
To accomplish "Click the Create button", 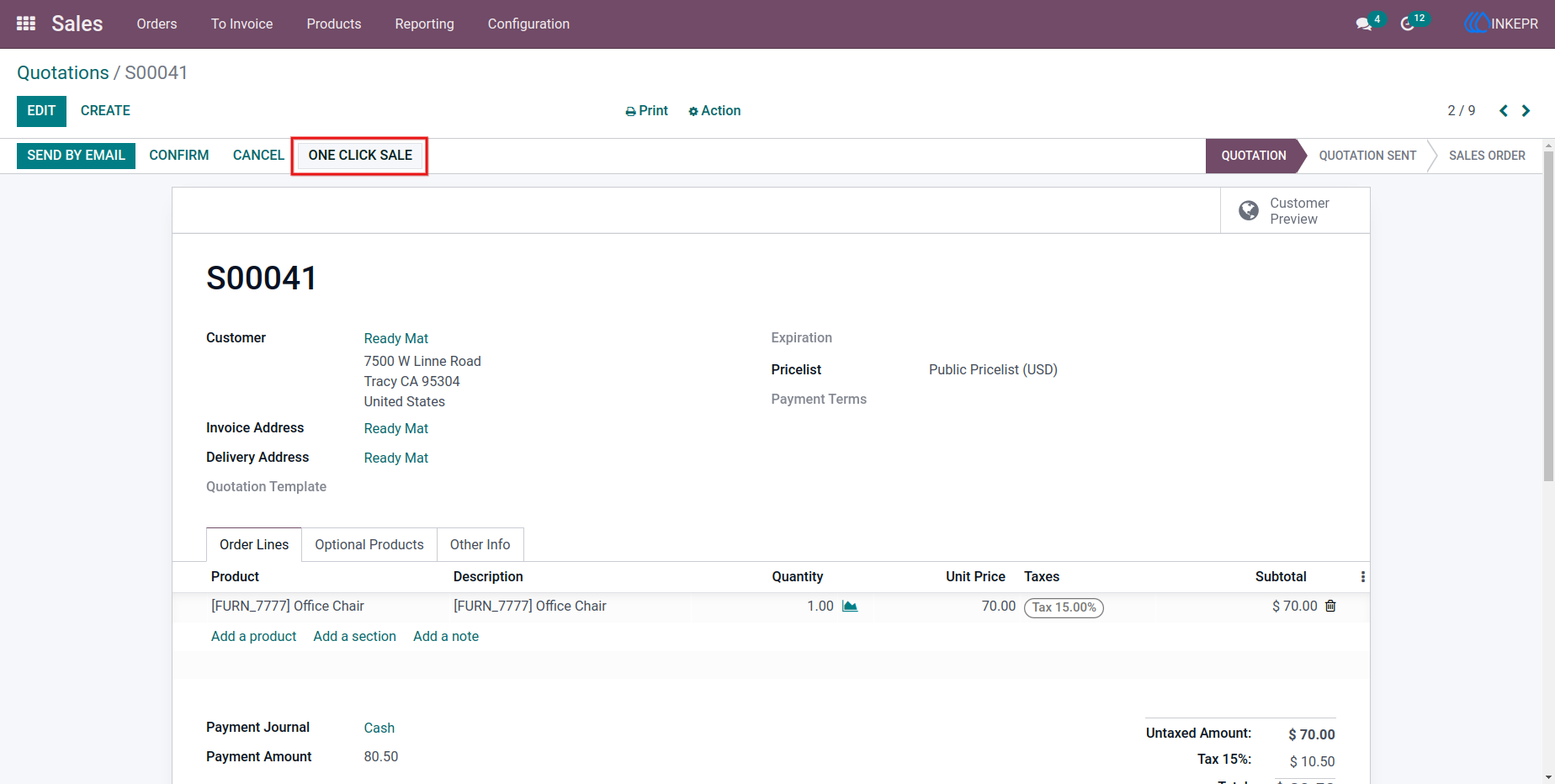I will pyautogui.click(x=105, y=111).
